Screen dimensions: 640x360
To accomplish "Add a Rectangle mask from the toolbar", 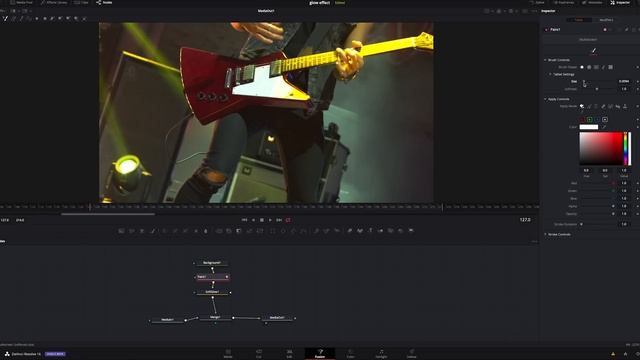I will coord(273,231).
